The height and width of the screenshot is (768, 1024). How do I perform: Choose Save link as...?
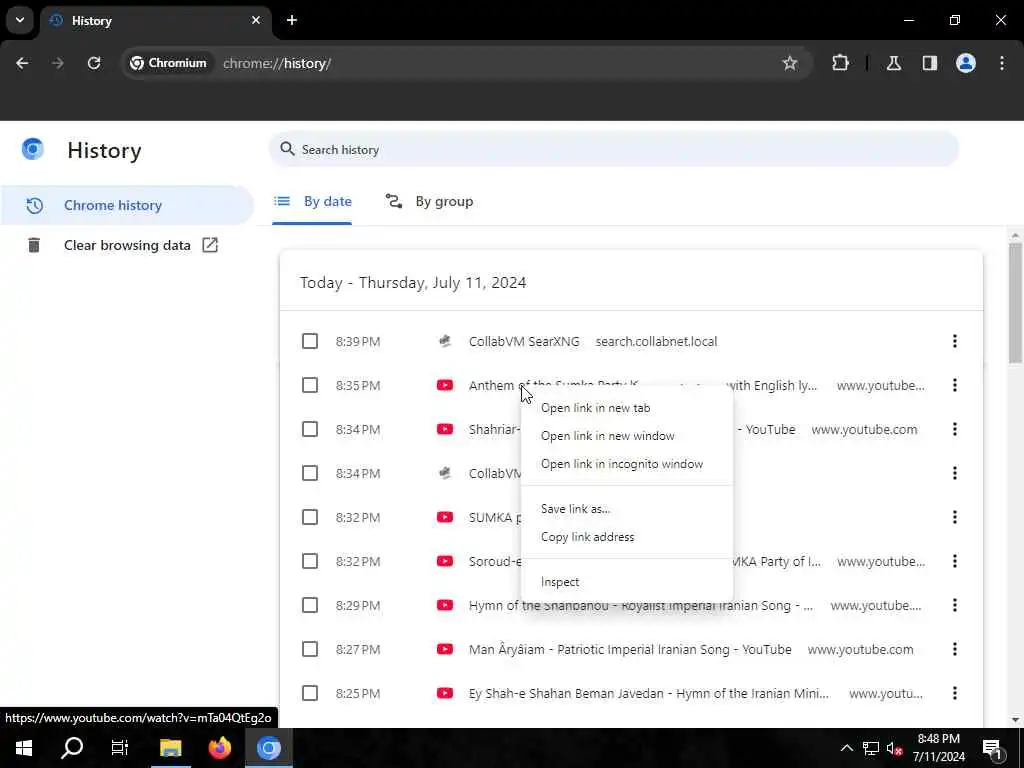coord(627,509)
